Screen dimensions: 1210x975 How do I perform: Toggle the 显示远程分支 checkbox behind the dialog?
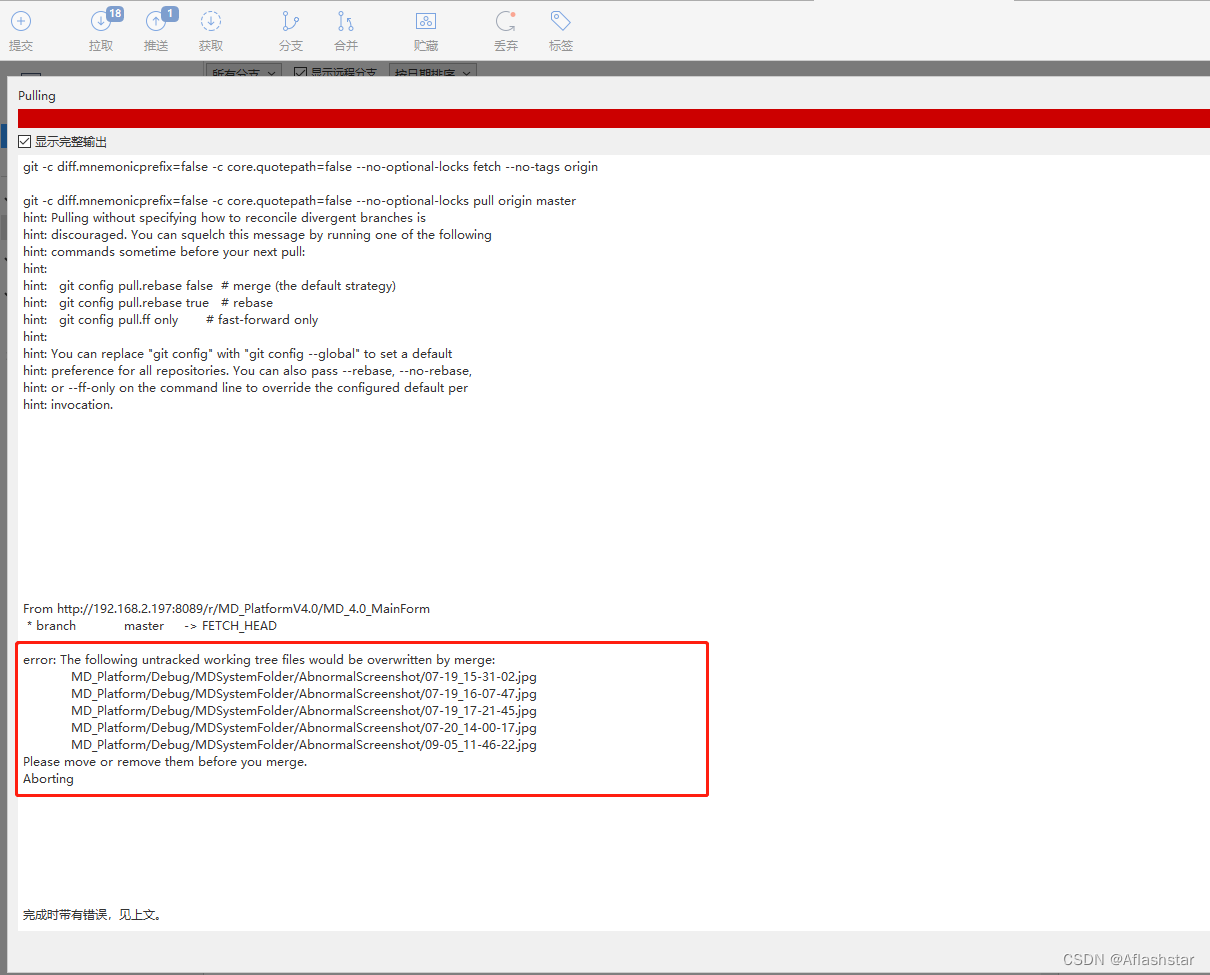[301, 72]
